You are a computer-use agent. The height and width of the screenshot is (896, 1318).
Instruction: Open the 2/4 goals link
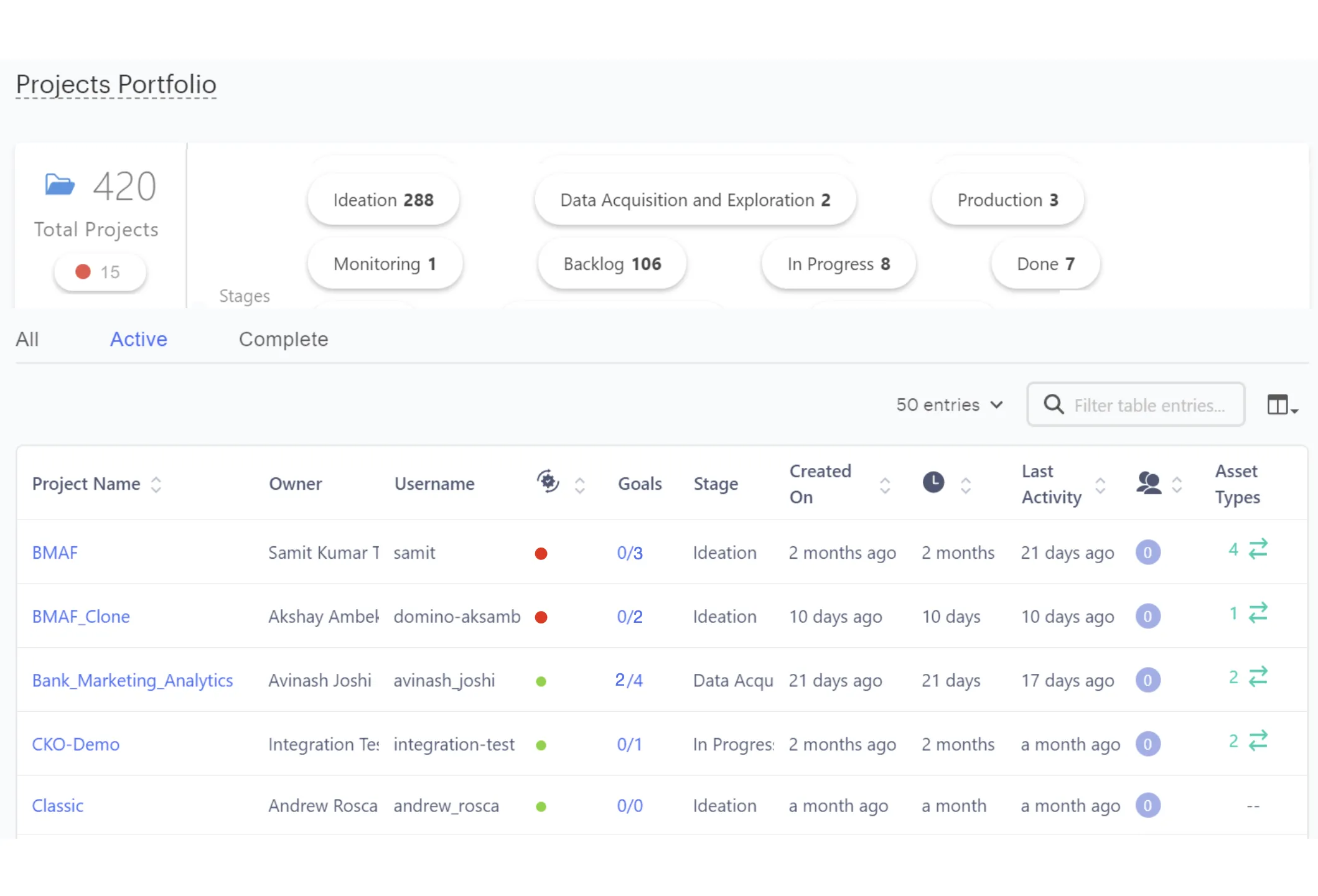coord(629,680)
